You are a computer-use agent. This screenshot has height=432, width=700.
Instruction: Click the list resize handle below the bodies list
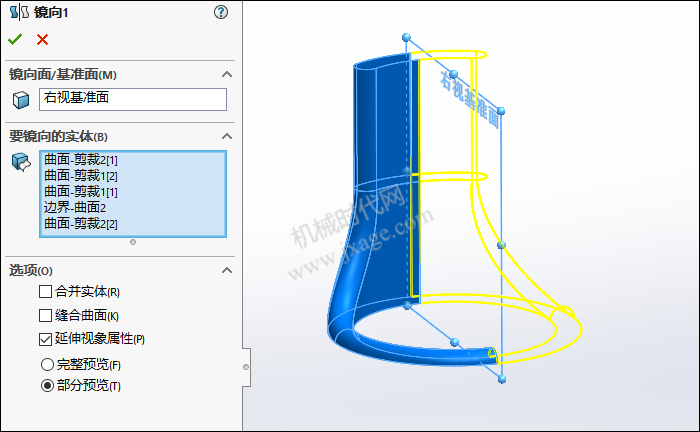click(x=133, y=242)
